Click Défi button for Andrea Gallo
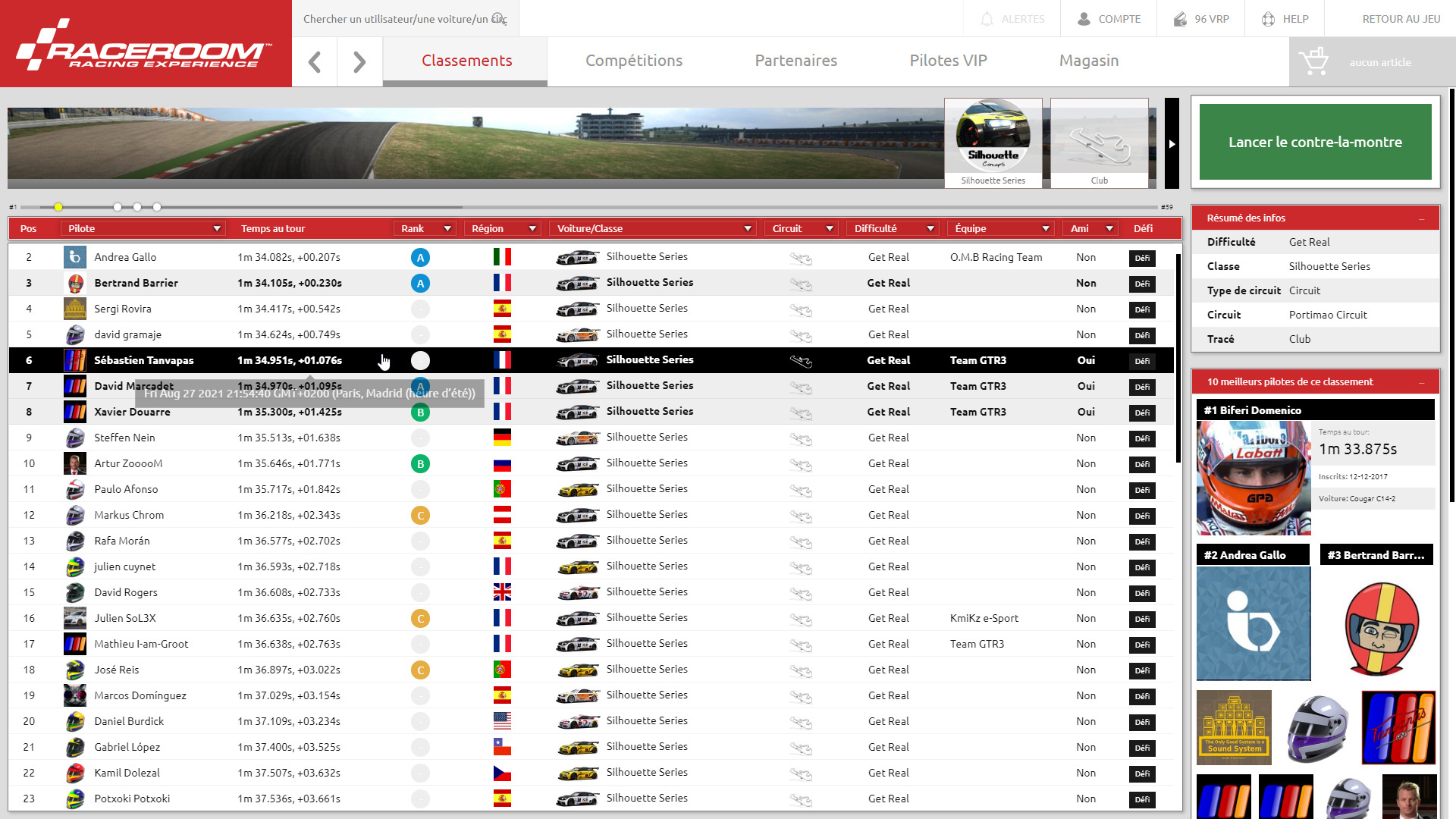 (x=1142, y=259)
